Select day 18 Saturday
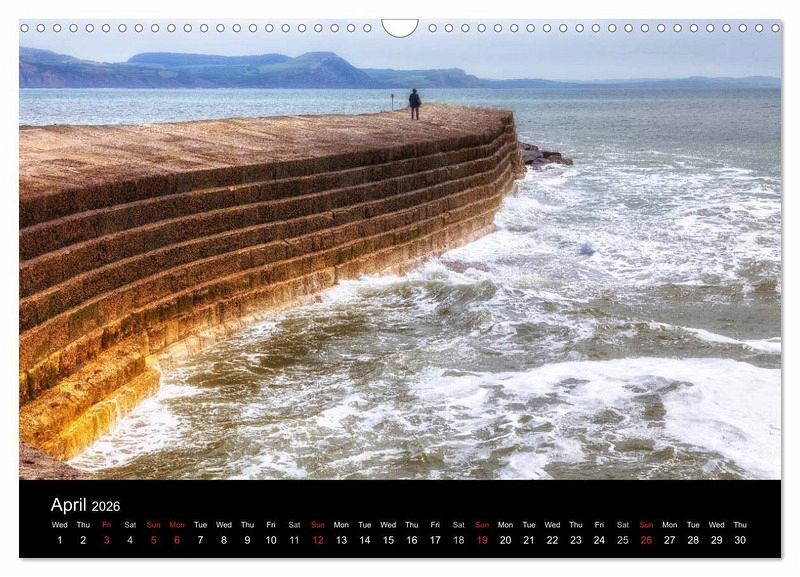The image size is (800, 577). click(x=459, y=540)
